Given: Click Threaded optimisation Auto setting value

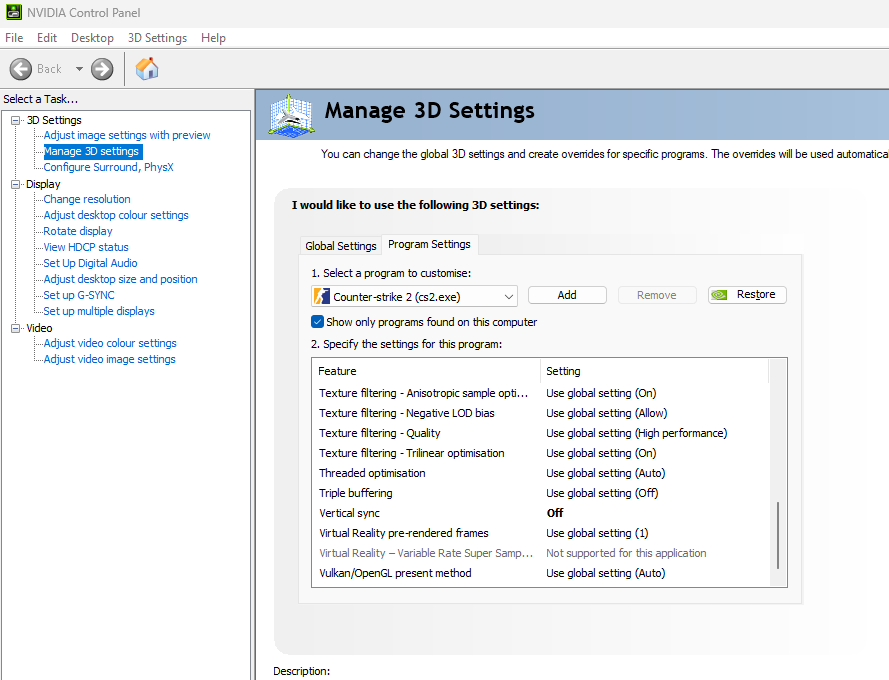Looking at the screenshot, I should tap(606, 473).
